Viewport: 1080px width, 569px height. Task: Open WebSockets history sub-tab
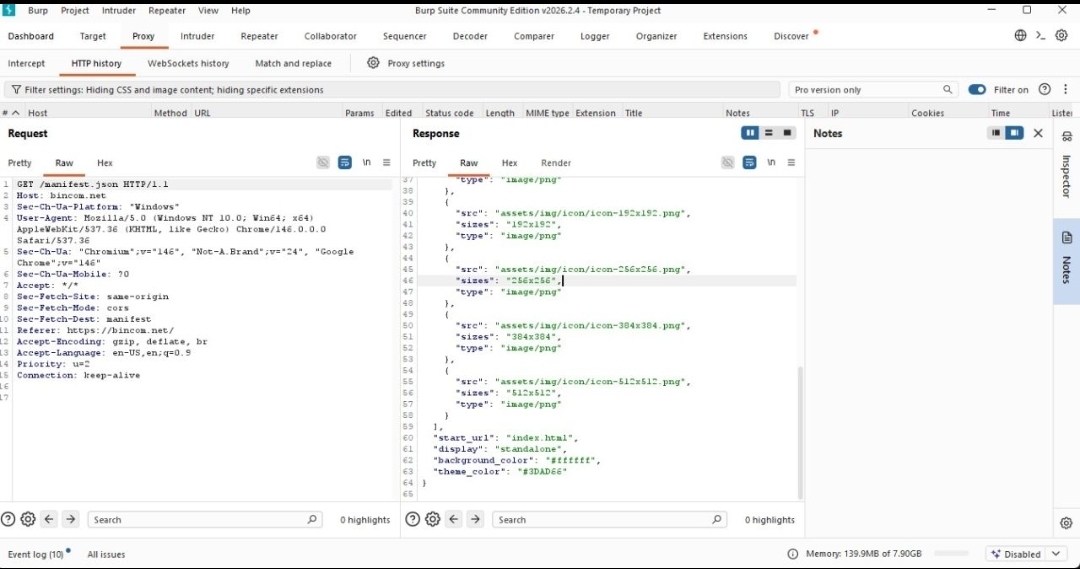click(188, 63)
